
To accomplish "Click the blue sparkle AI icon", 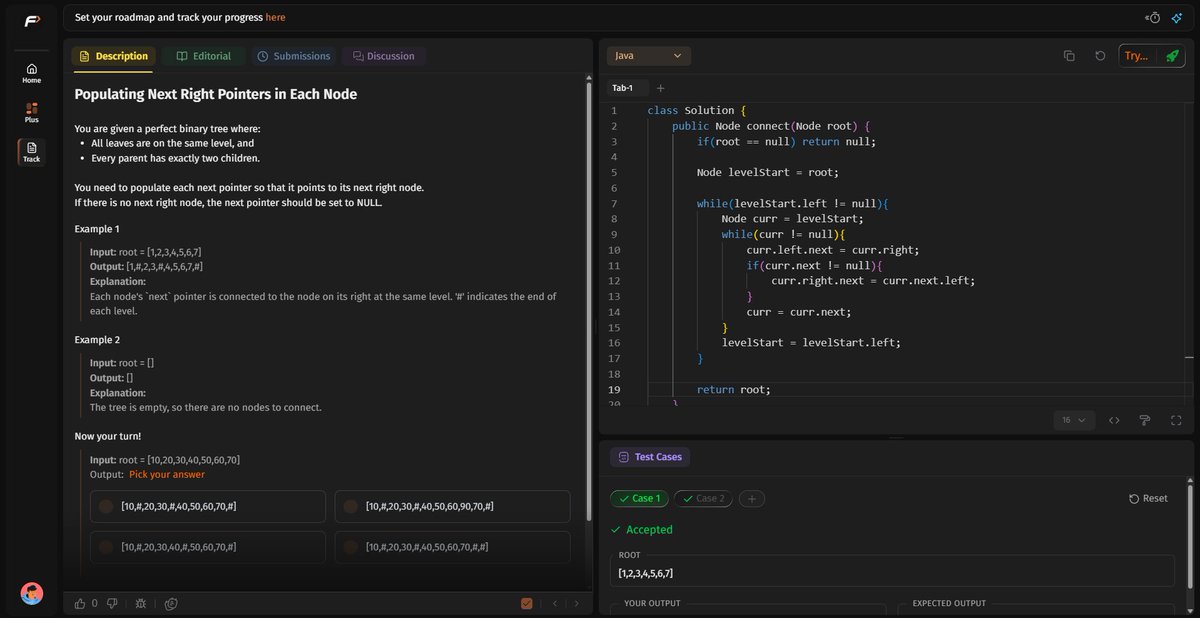I will point(1176,17).
